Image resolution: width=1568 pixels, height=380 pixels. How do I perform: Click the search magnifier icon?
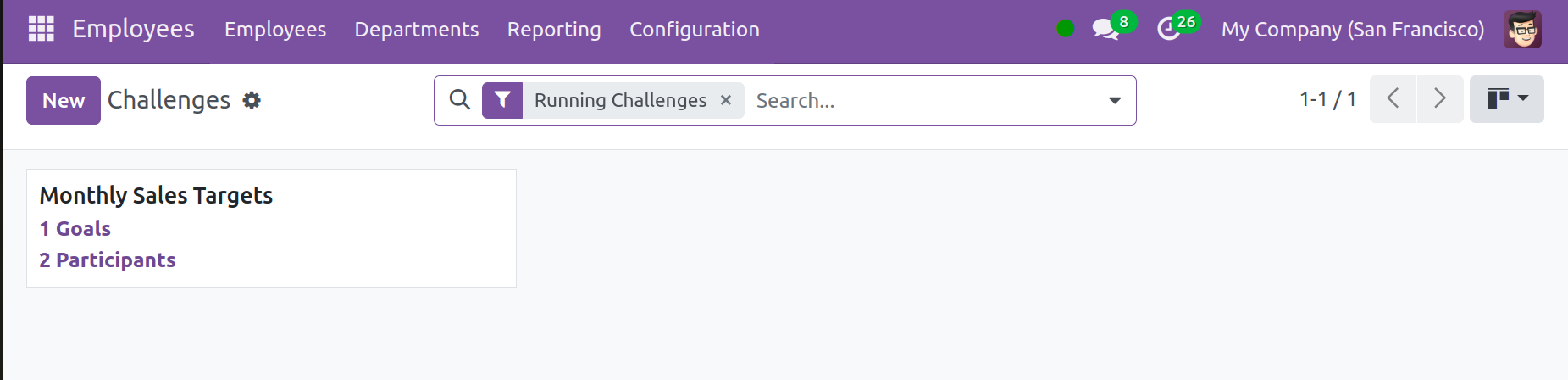pyautogui.click(x=459, y=100)
